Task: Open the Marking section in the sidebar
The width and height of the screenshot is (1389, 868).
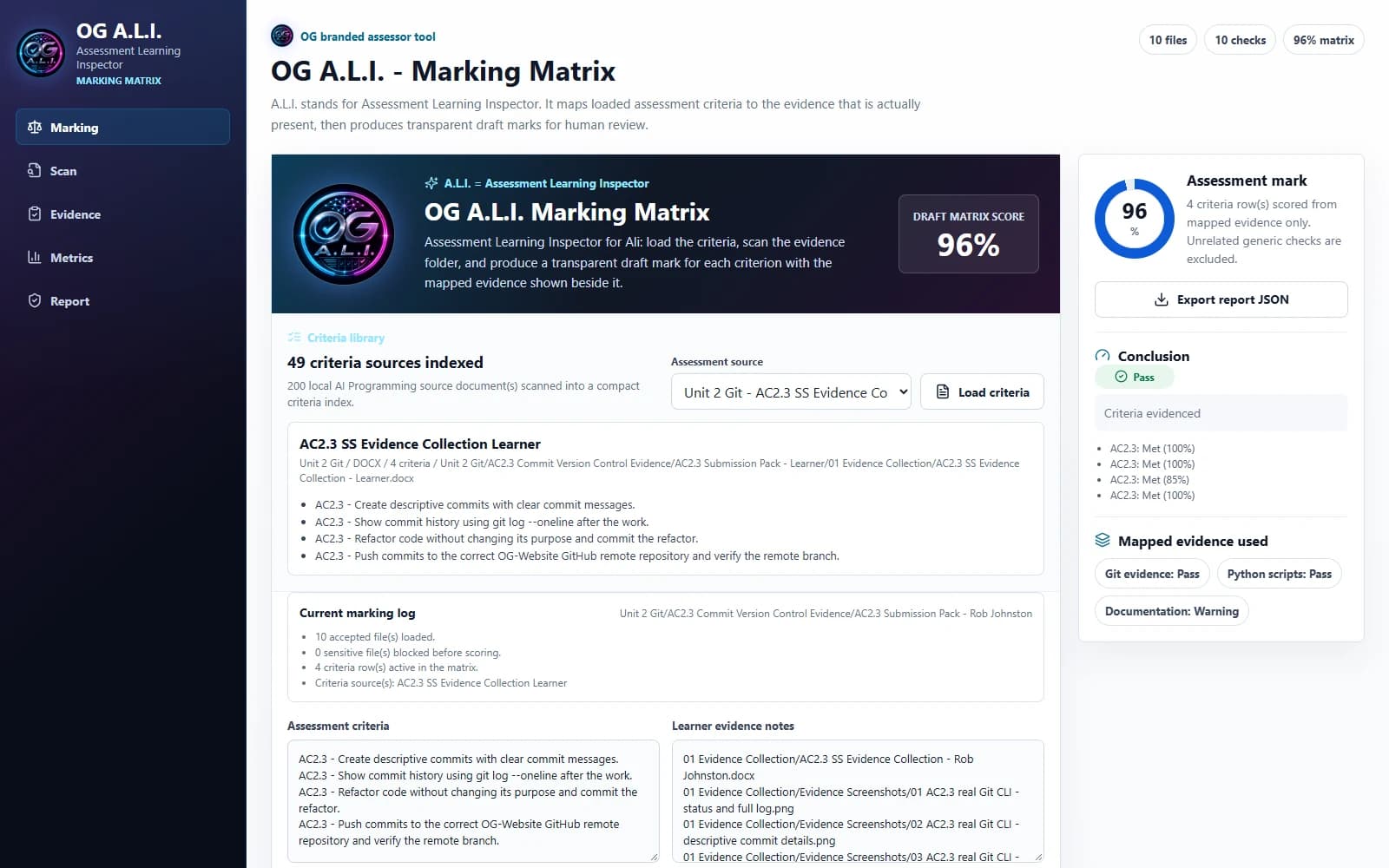Action: (122, 127)
